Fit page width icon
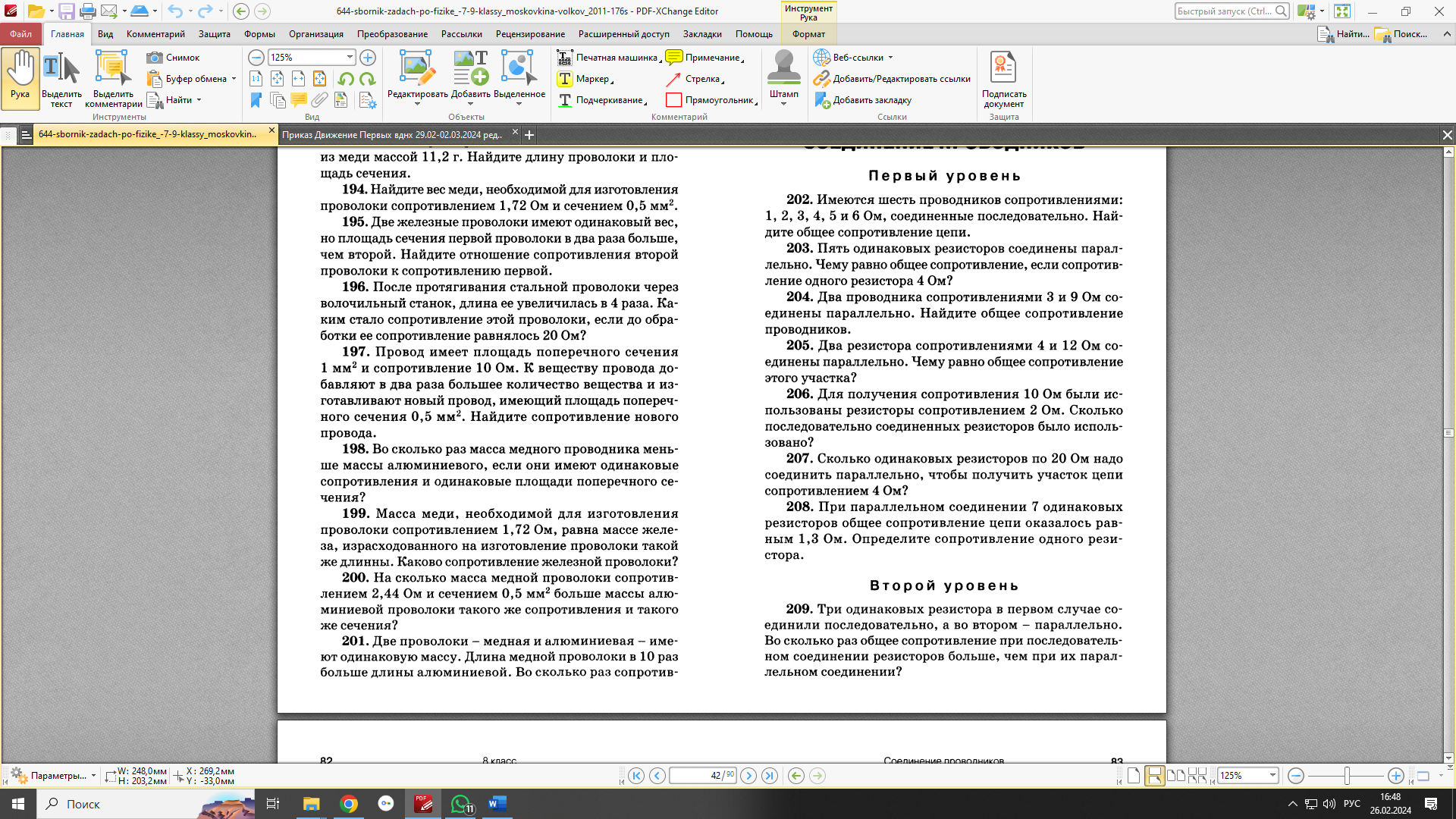The height and width of the screenshot is (819, 1456). 299,79
